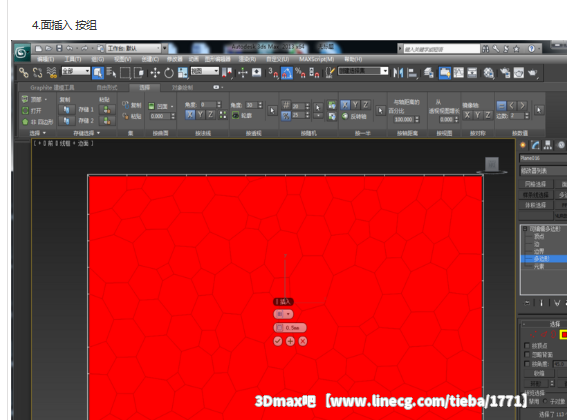The height and width of the screenshot is (420, 567).
Task: Click the Edit Named Selection Sets icon
Action: pos(330,73)
